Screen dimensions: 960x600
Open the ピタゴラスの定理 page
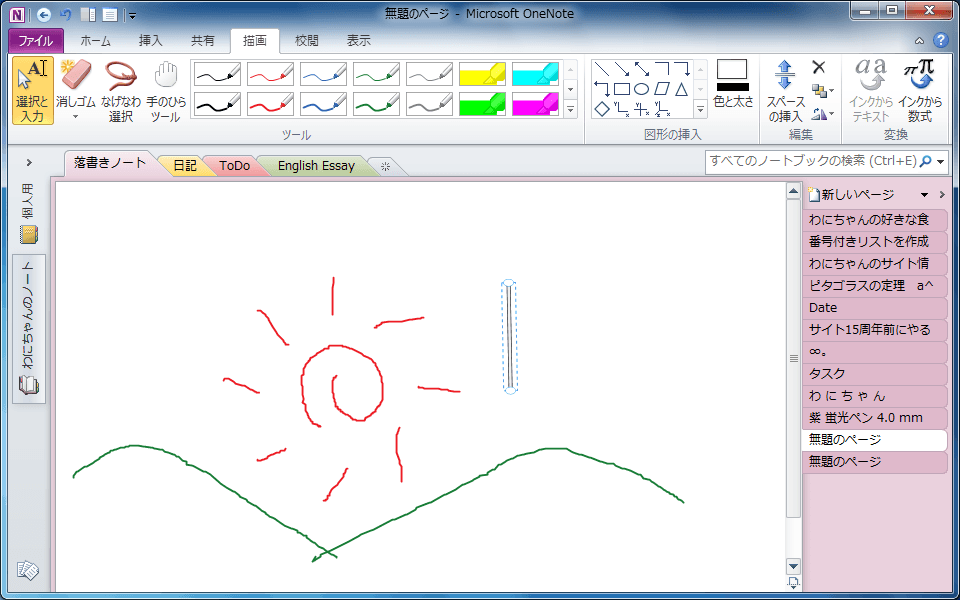875,285
